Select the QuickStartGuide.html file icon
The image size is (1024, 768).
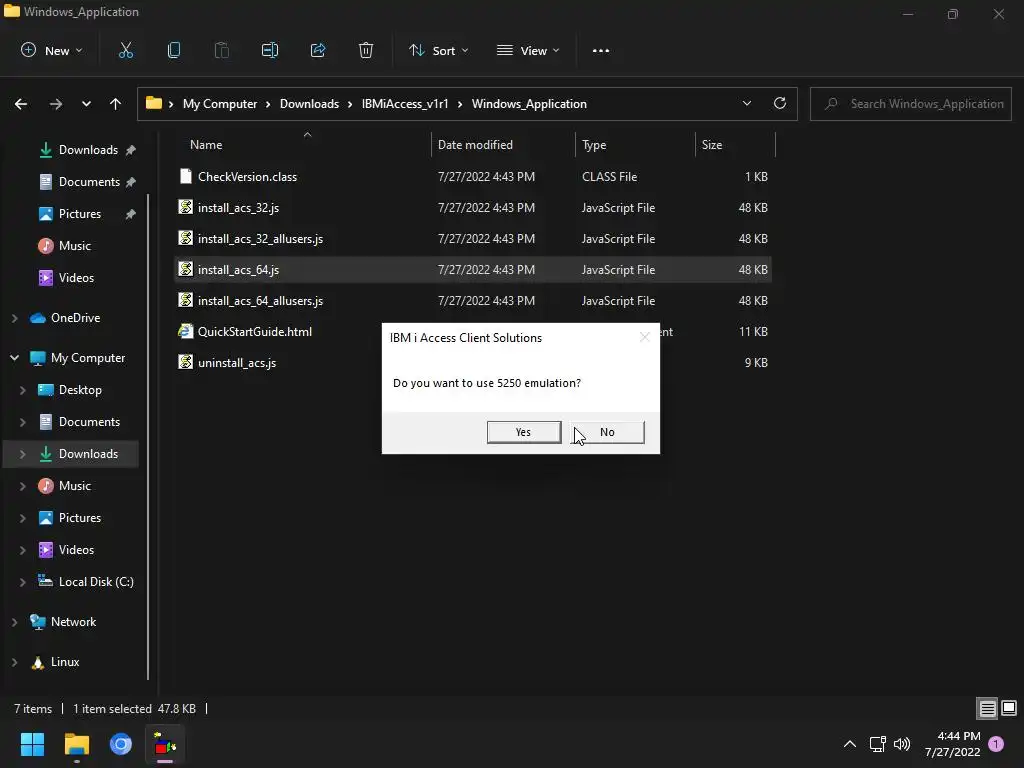click(x=185, y=331)
